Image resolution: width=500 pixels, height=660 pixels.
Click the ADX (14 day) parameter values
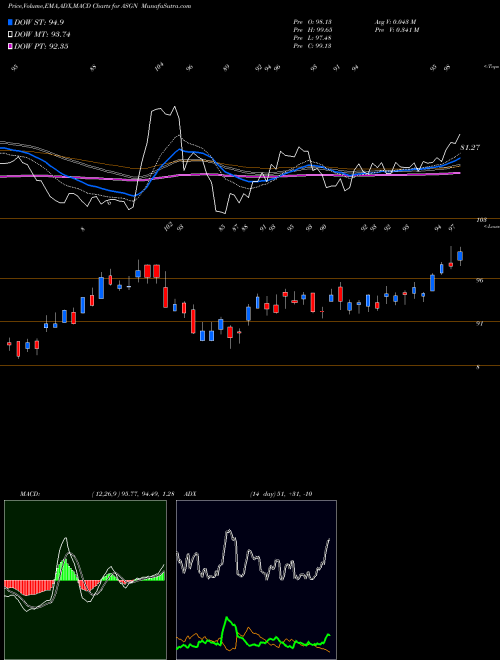(281, 494)
